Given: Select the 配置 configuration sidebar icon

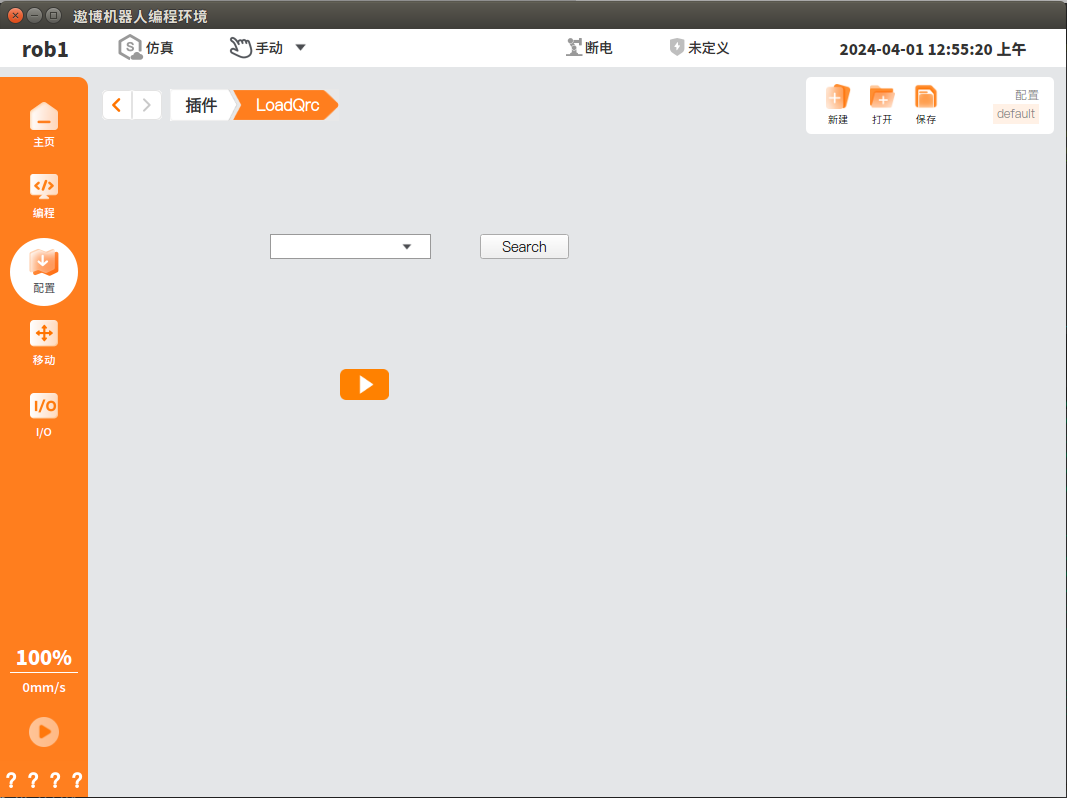Looking at the screenshot, I should [44, 271].
